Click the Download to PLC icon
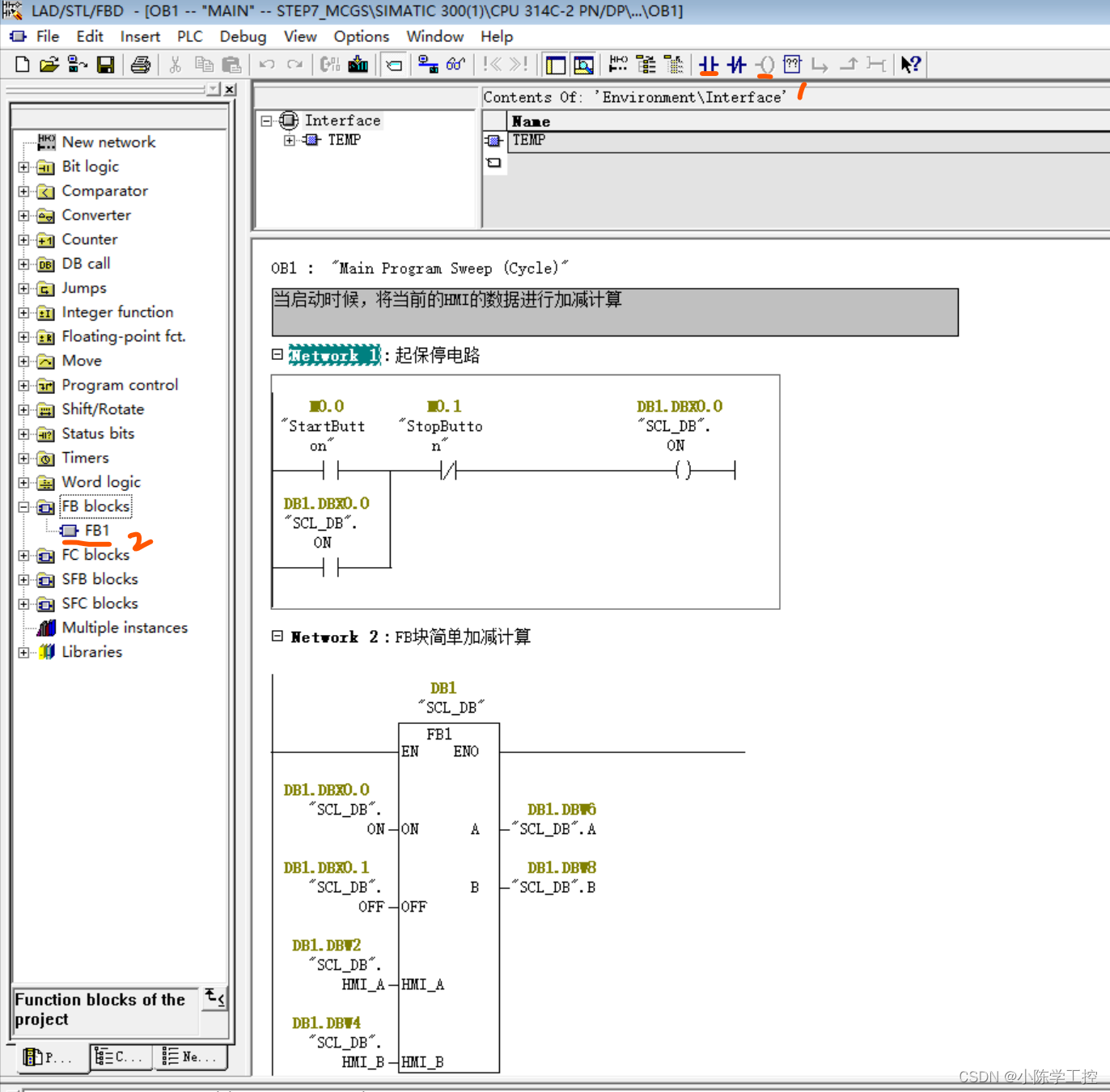Screen dimensions: 1110x1092 tap(358, 65)
